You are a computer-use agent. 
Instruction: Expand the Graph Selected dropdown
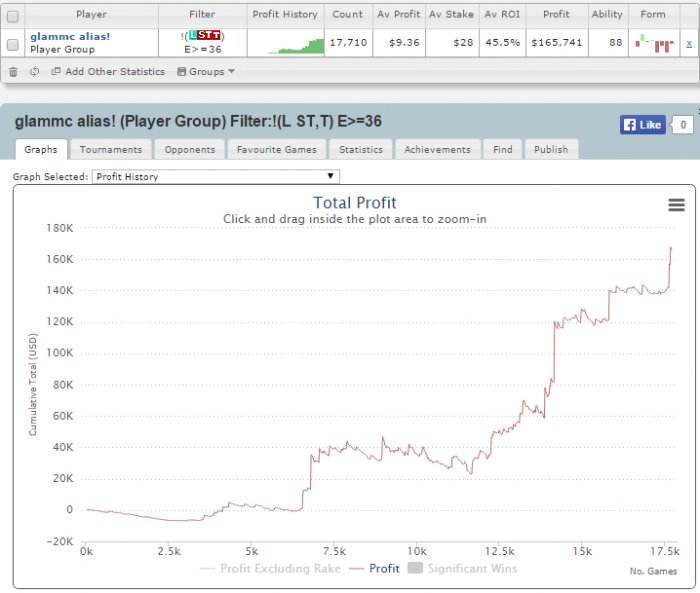pyautogui.click(x=216, y=177)
